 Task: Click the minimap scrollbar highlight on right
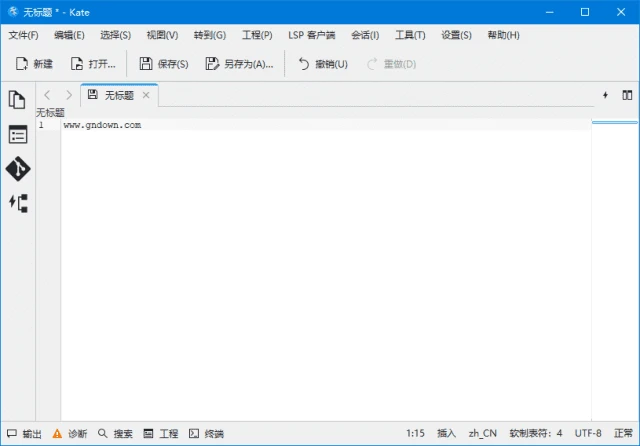pyautogui.click(x=615, y=122)
